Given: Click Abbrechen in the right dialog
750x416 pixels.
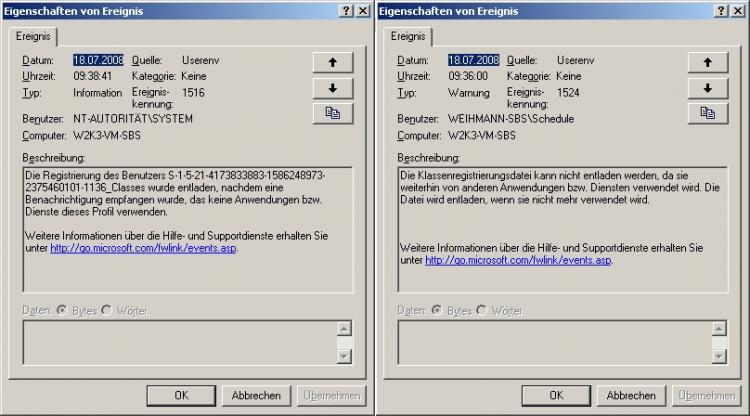Looking at the screenshot, I should pyautogui.click(x=631, y=395).
